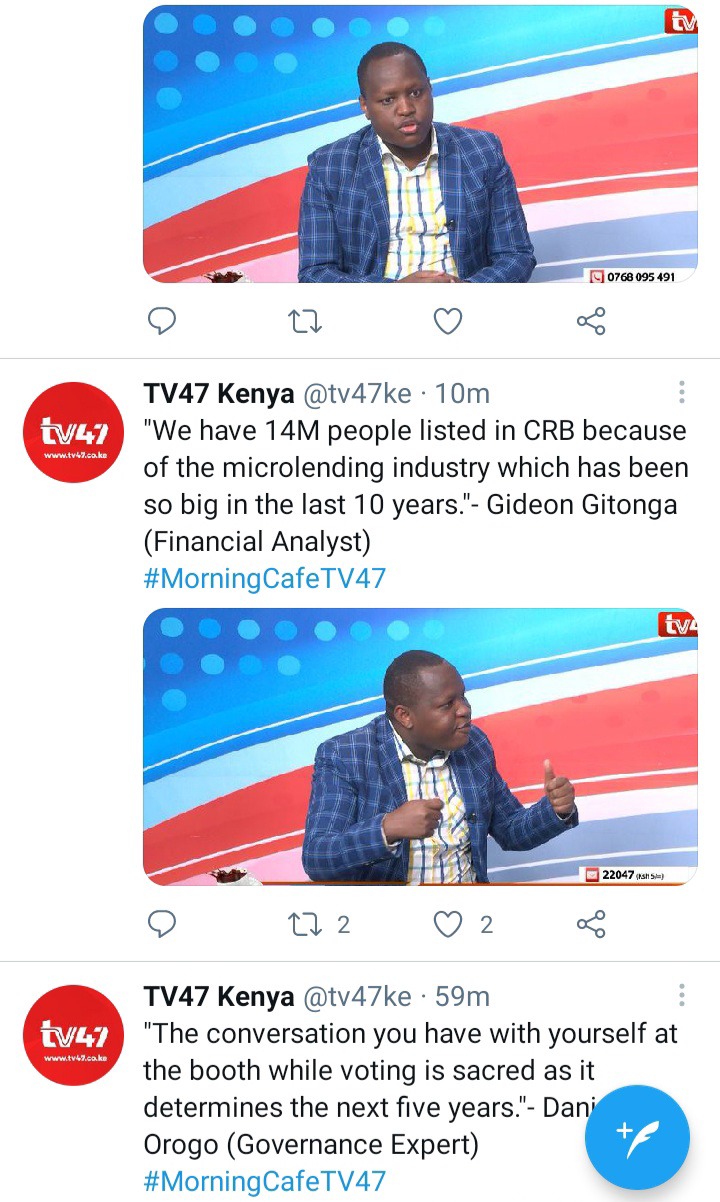Viewport: 720px width, 1202px height.
Task: Open TV47 avatar on the 59m tweet
Action: point(72,1035)
